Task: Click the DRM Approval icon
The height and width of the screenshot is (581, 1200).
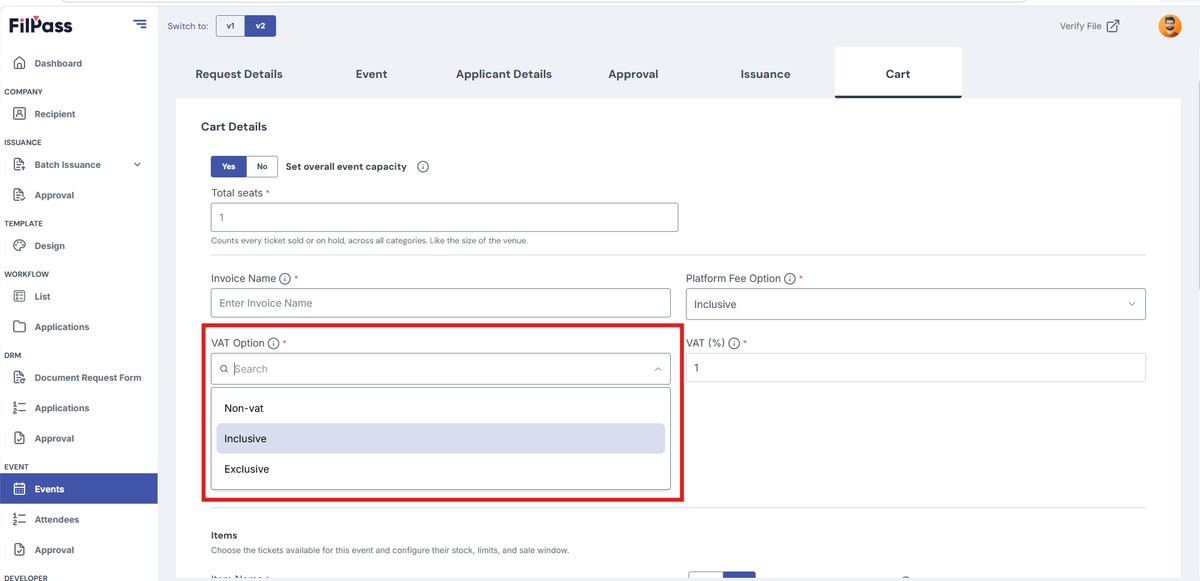Action: click(x=19, y=438)
